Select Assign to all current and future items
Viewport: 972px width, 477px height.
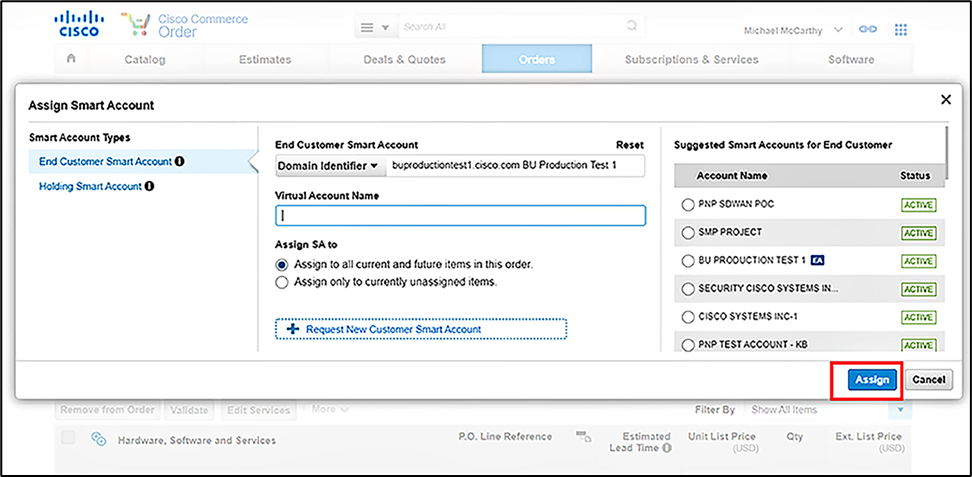[x=282, y=265]
